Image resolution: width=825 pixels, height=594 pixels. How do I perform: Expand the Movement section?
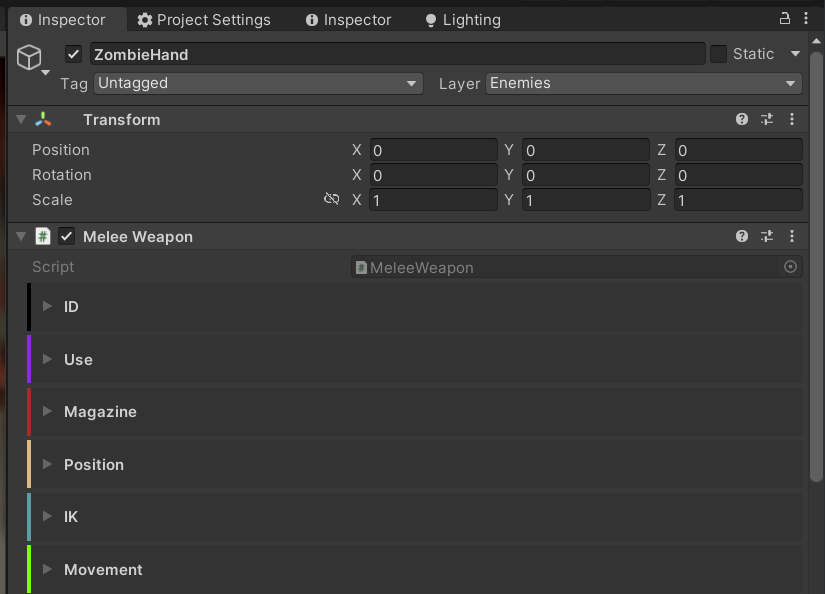[47, 569]
